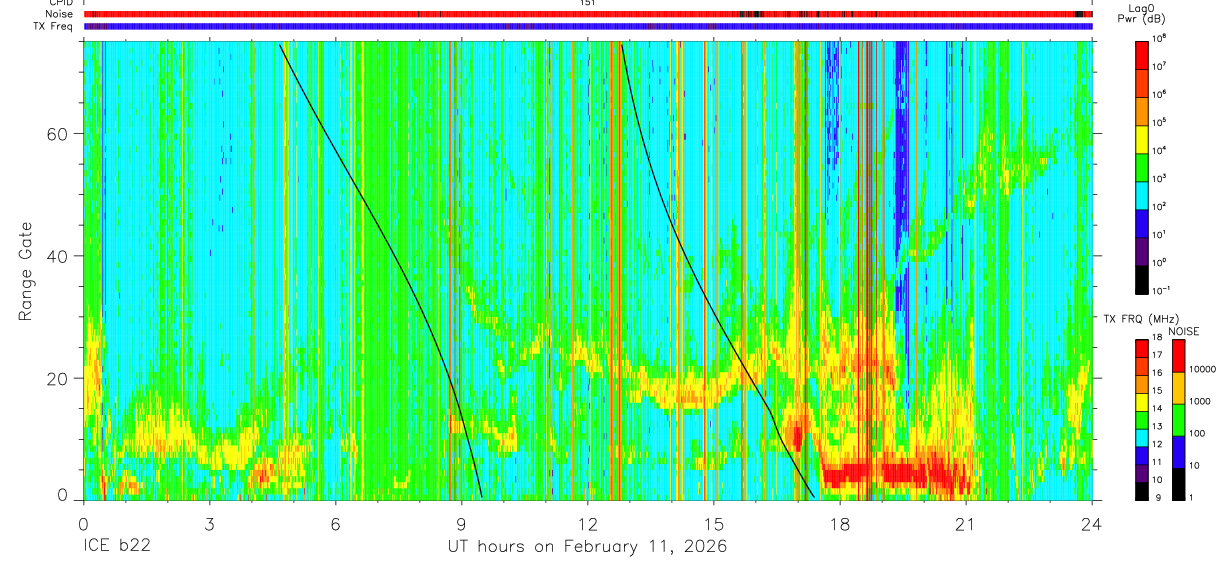This screenshot has height=567, width=1228.
Task: Click the 'NOISE' legend title
Action: (x=1186, y=331)
